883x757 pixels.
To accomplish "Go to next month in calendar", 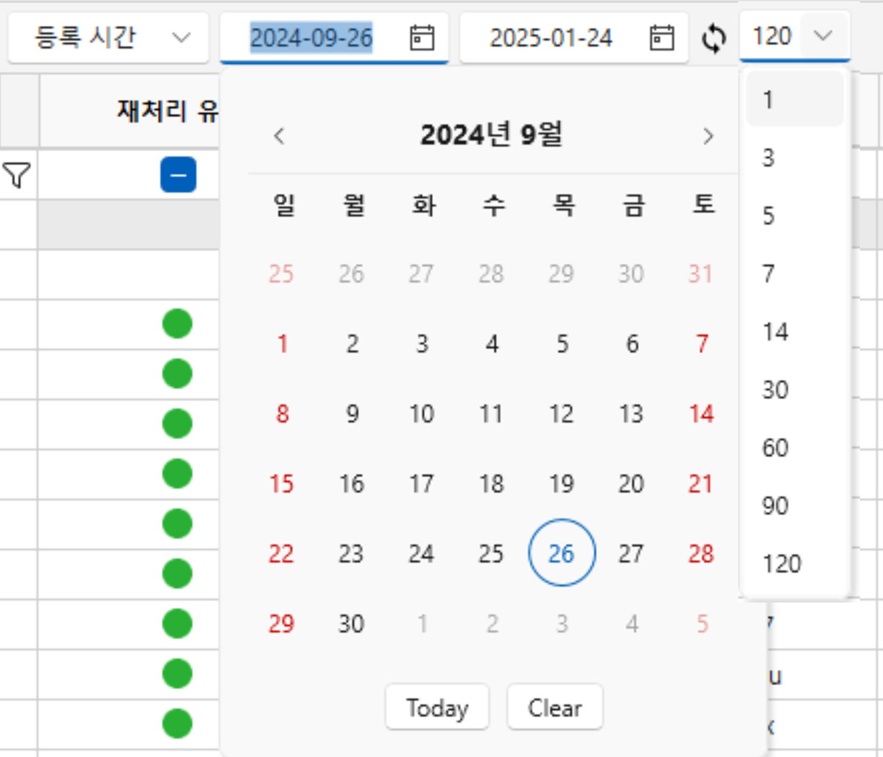I will click(x=708, y=136).
